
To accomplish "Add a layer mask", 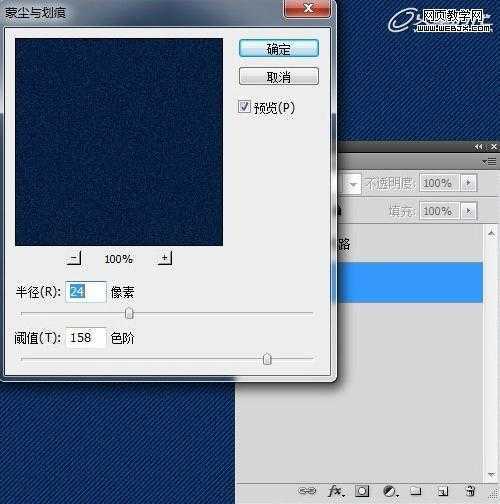I will (362, 491).
